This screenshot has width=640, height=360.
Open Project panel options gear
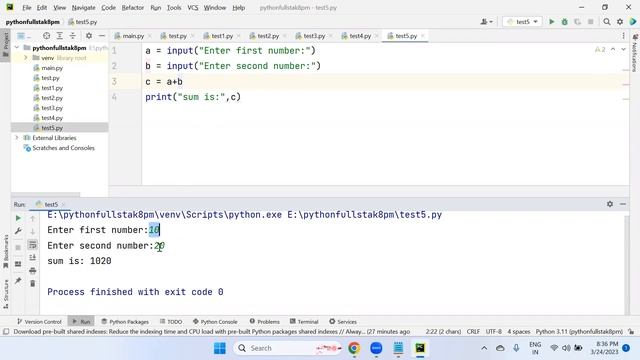tap(89, 36)
